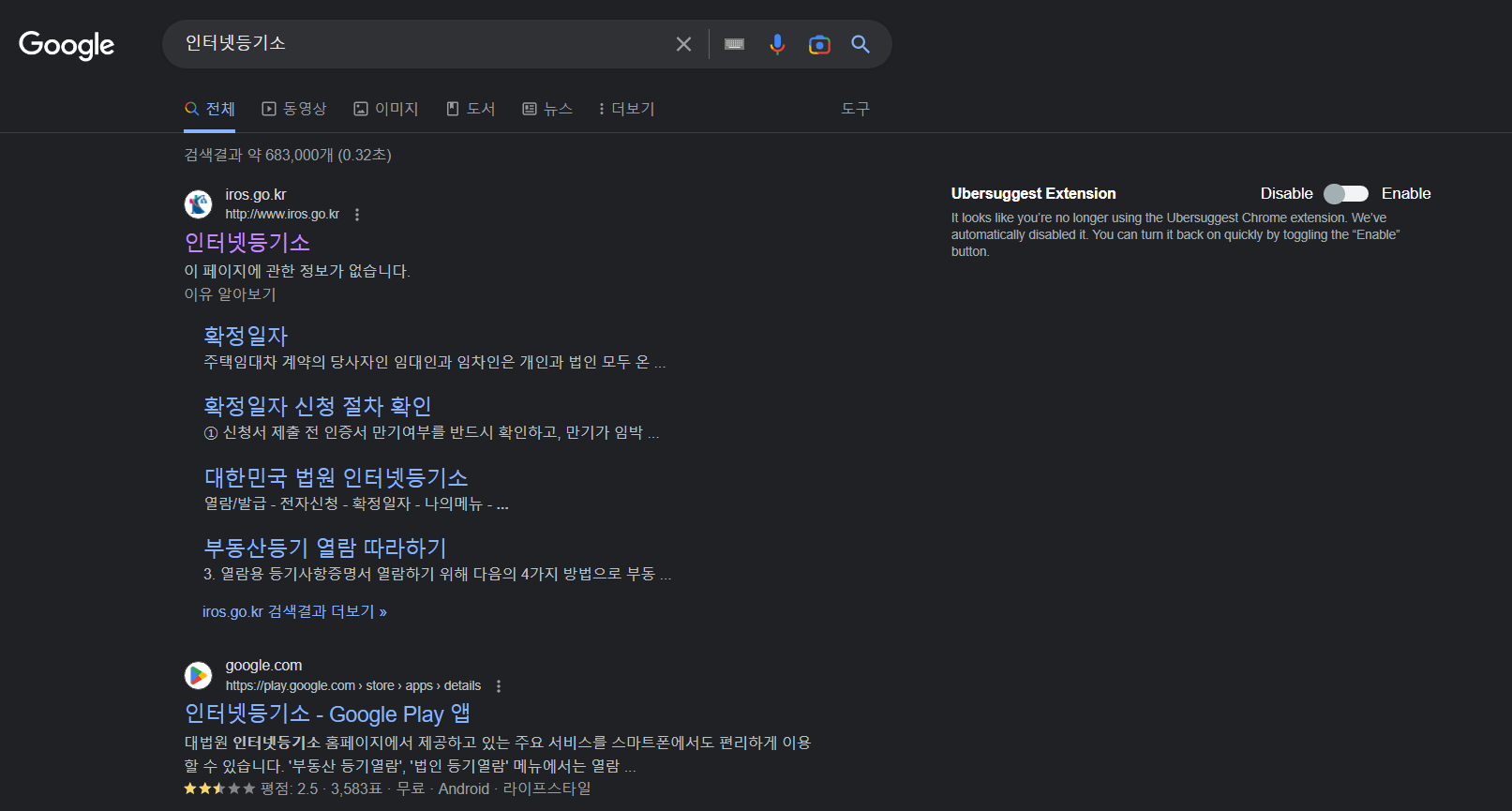Open the 확정일자 sitelink
This screenshot has height=811, width=1512.
pos(246,336)
